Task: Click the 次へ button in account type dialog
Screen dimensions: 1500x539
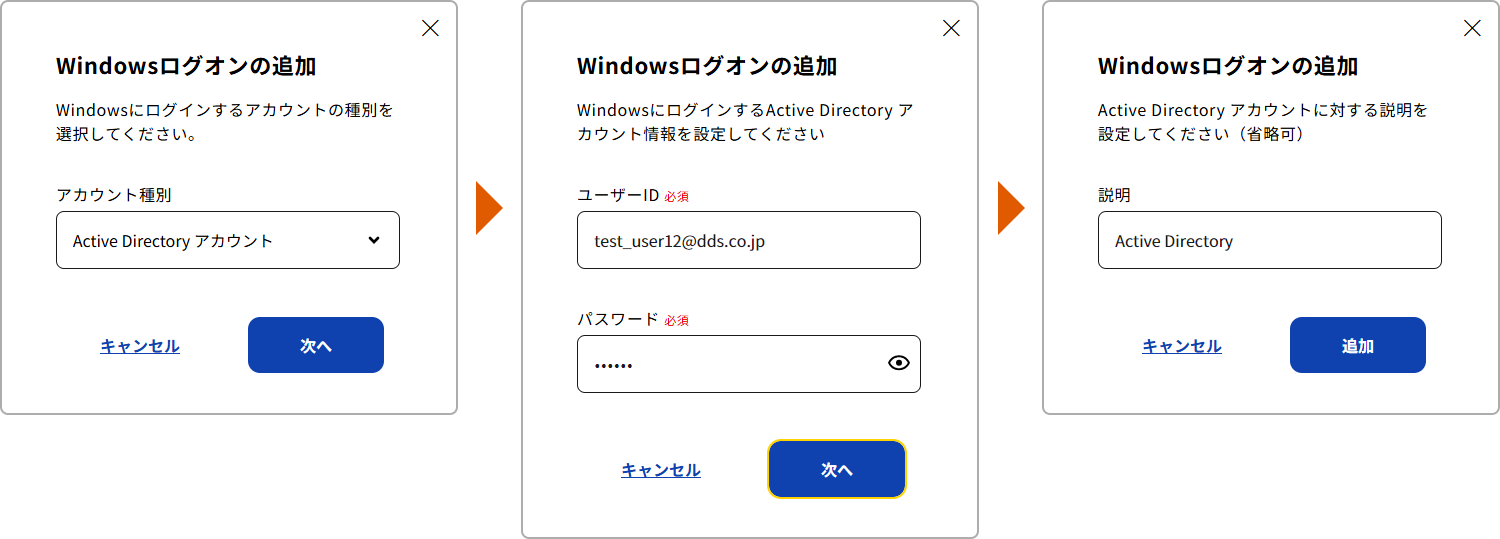Action: pyautogui.click(x=316, y=345)
